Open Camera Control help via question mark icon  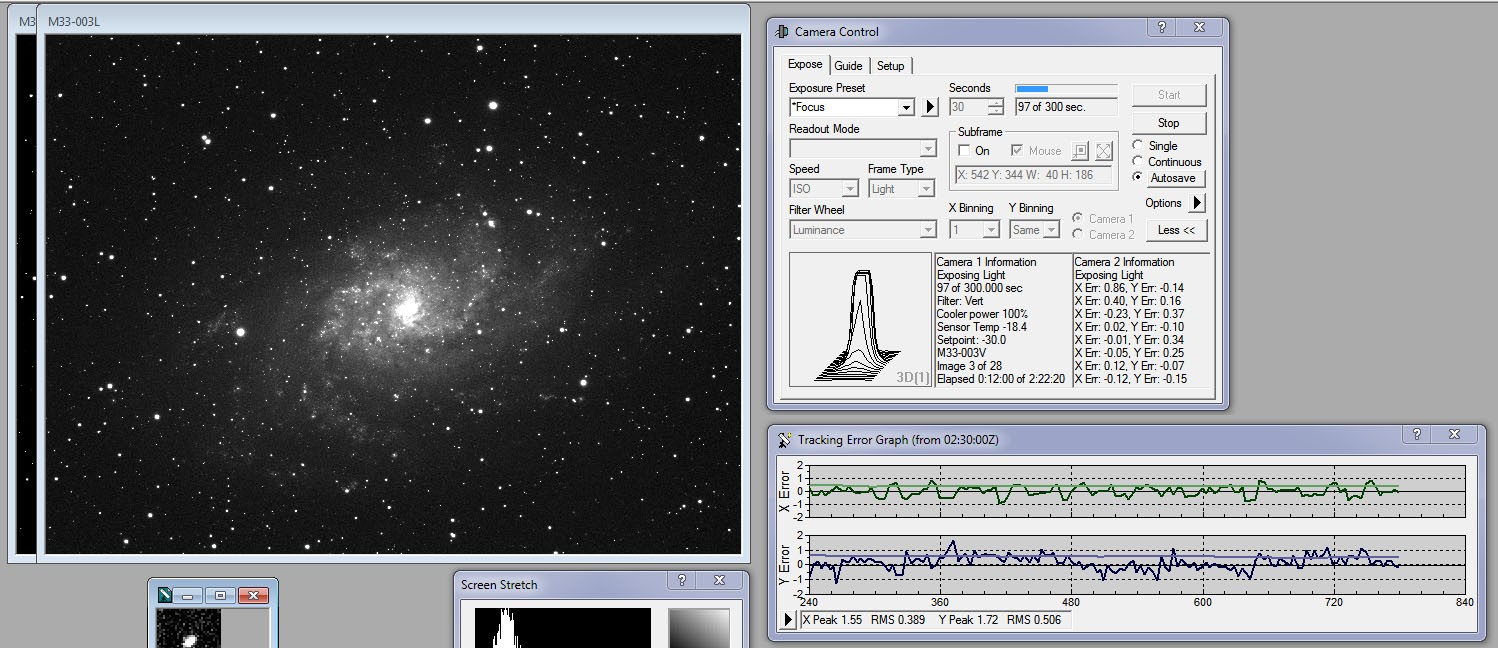point(1161,28)
